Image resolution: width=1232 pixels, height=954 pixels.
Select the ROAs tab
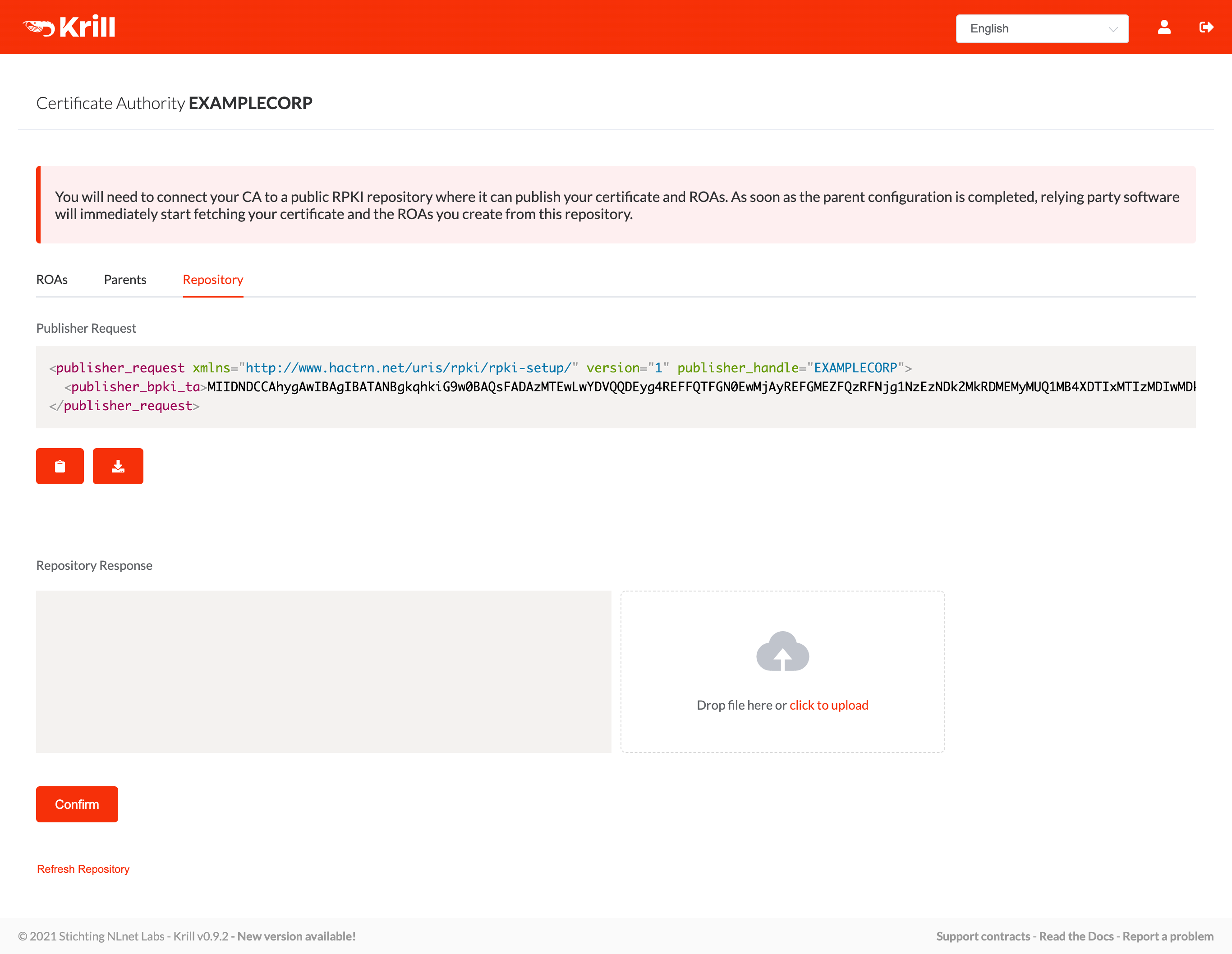(52, 279)
